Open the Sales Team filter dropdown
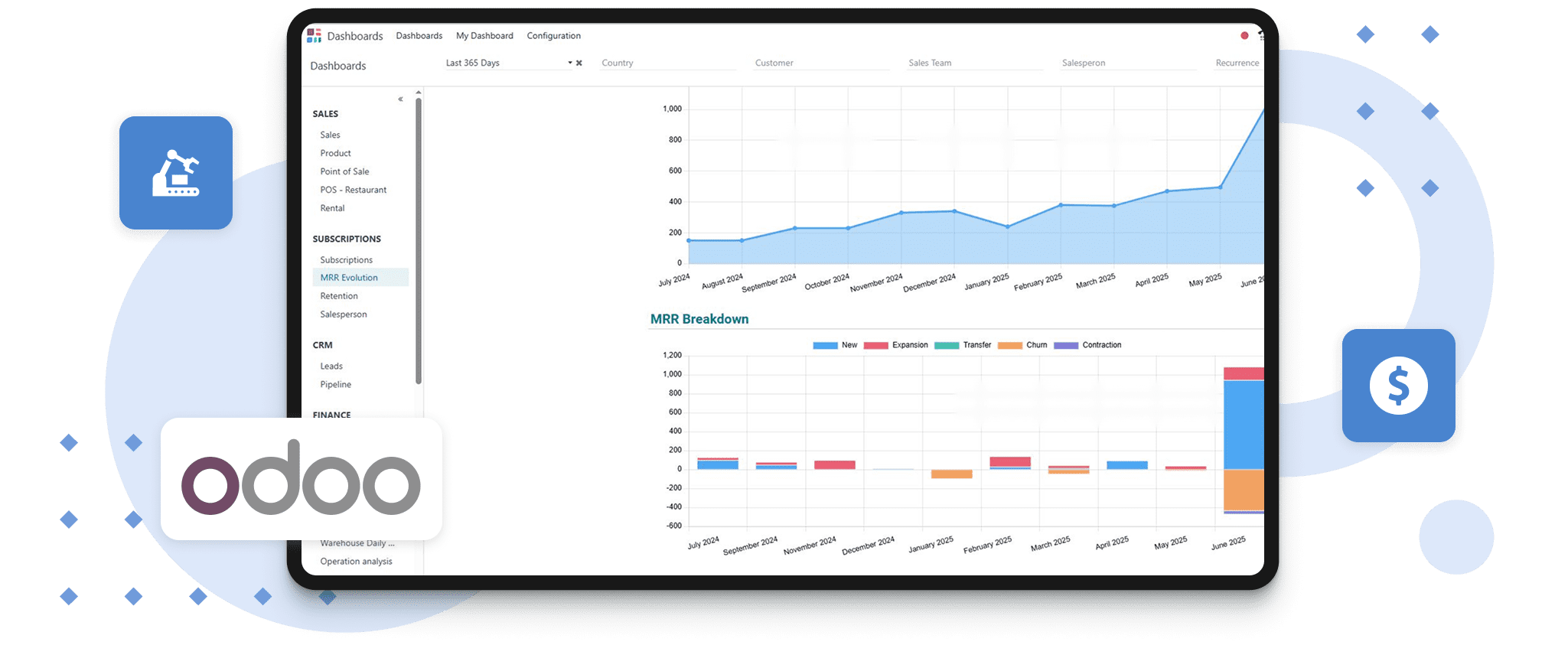The height and width of the screenshot is (645, 1568). tap(974, 64)
